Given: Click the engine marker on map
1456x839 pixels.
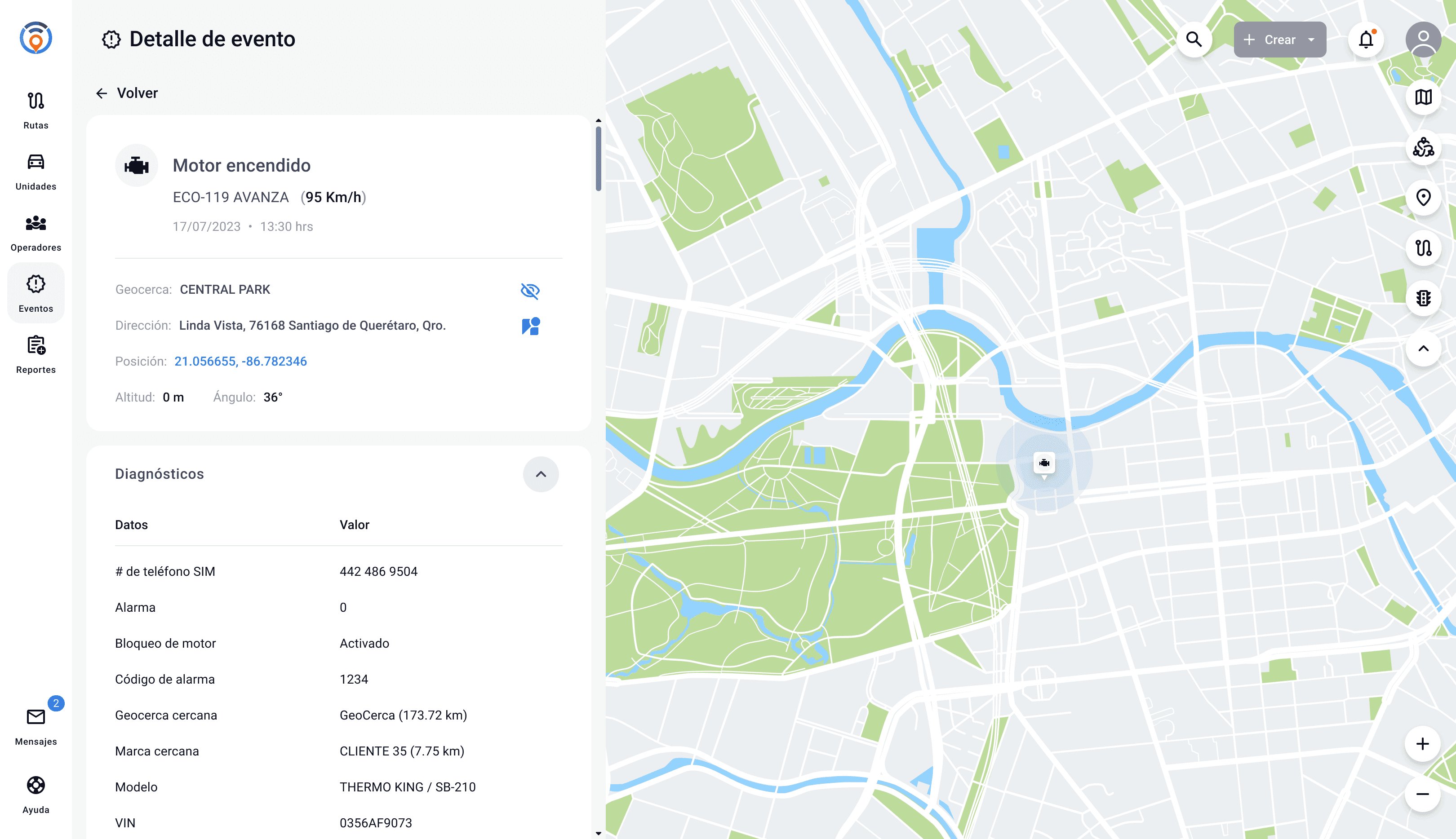Looking at the screenshot, I should (1044, 464).
